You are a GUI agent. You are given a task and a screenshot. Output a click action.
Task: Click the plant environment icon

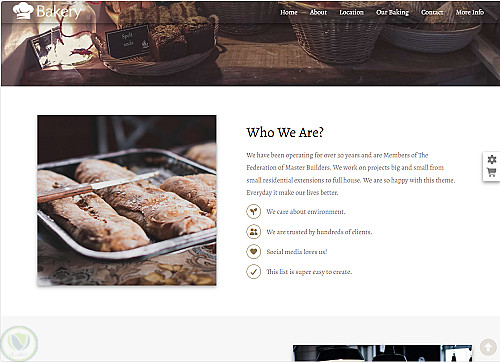point(253,211)
